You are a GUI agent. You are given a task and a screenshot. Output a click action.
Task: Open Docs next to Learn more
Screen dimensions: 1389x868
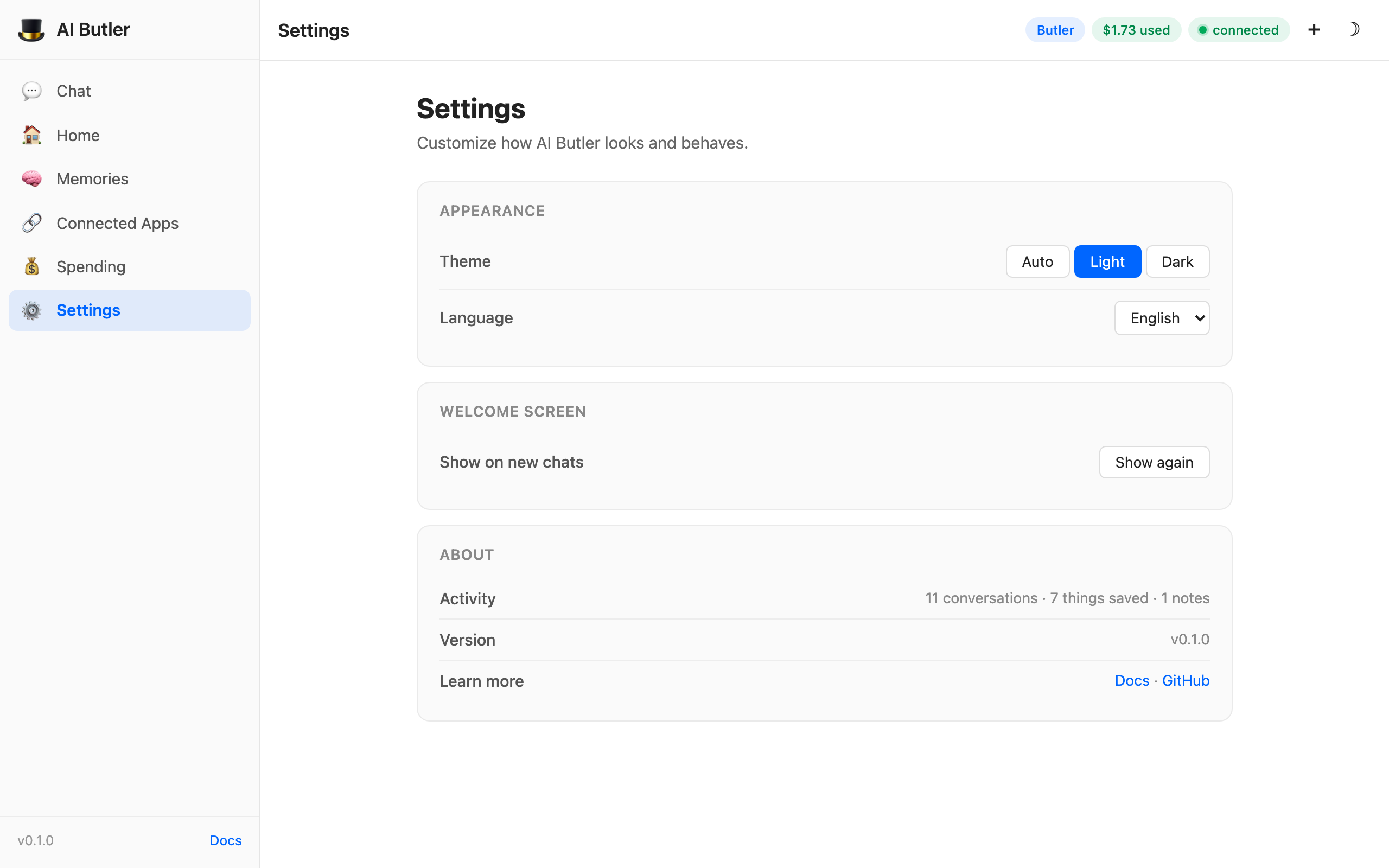(x=1131, y=680)
